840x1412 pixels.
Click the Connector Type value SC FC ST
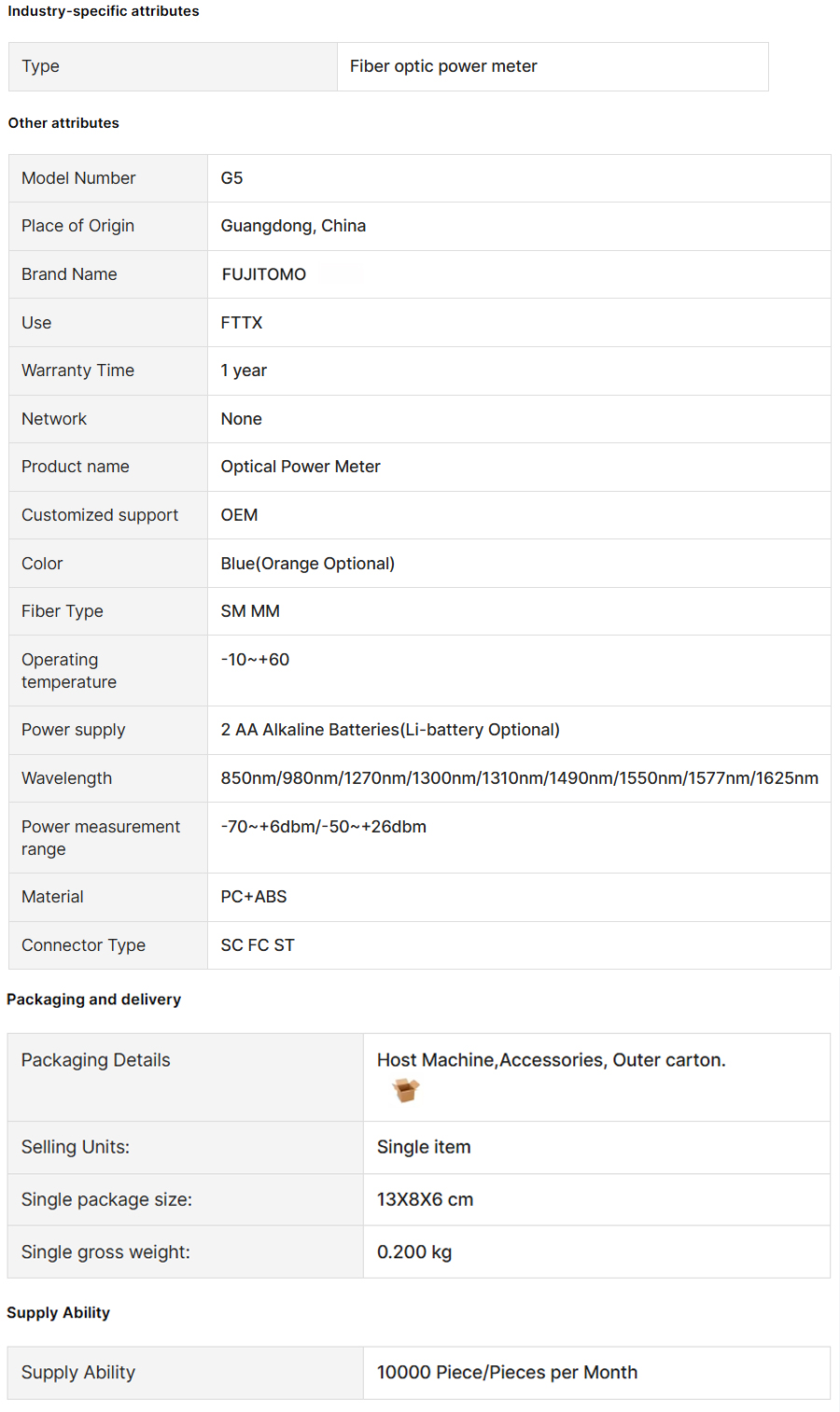[x=258, y=945]
